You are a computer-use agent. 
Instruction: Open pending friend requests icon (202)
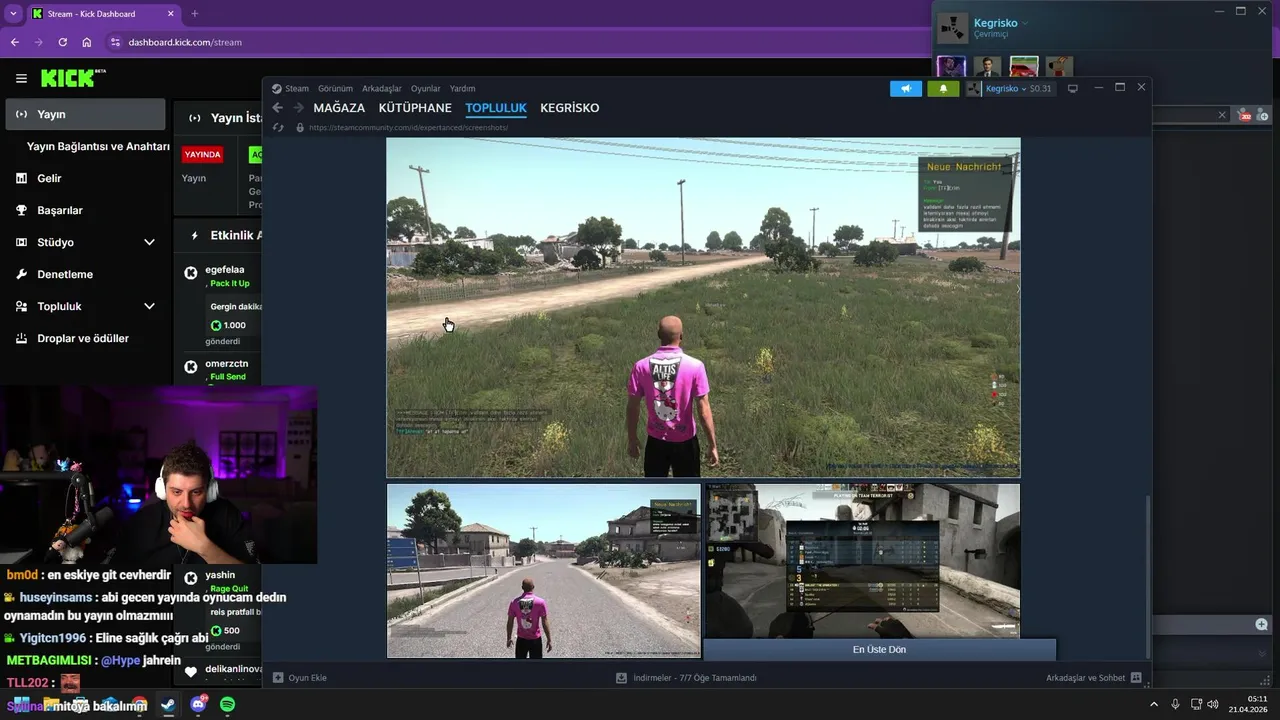pyautogui.click(x=1245, y=116)
